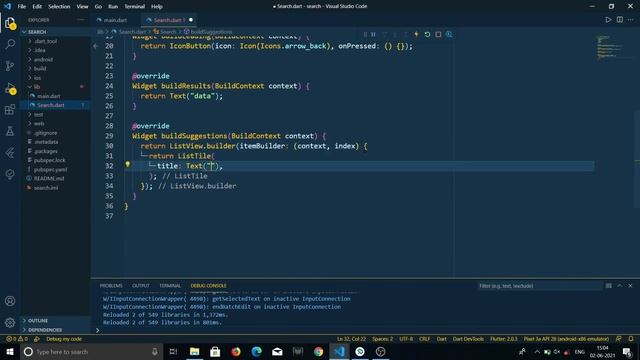Open main.dart in the file tree

55,96
